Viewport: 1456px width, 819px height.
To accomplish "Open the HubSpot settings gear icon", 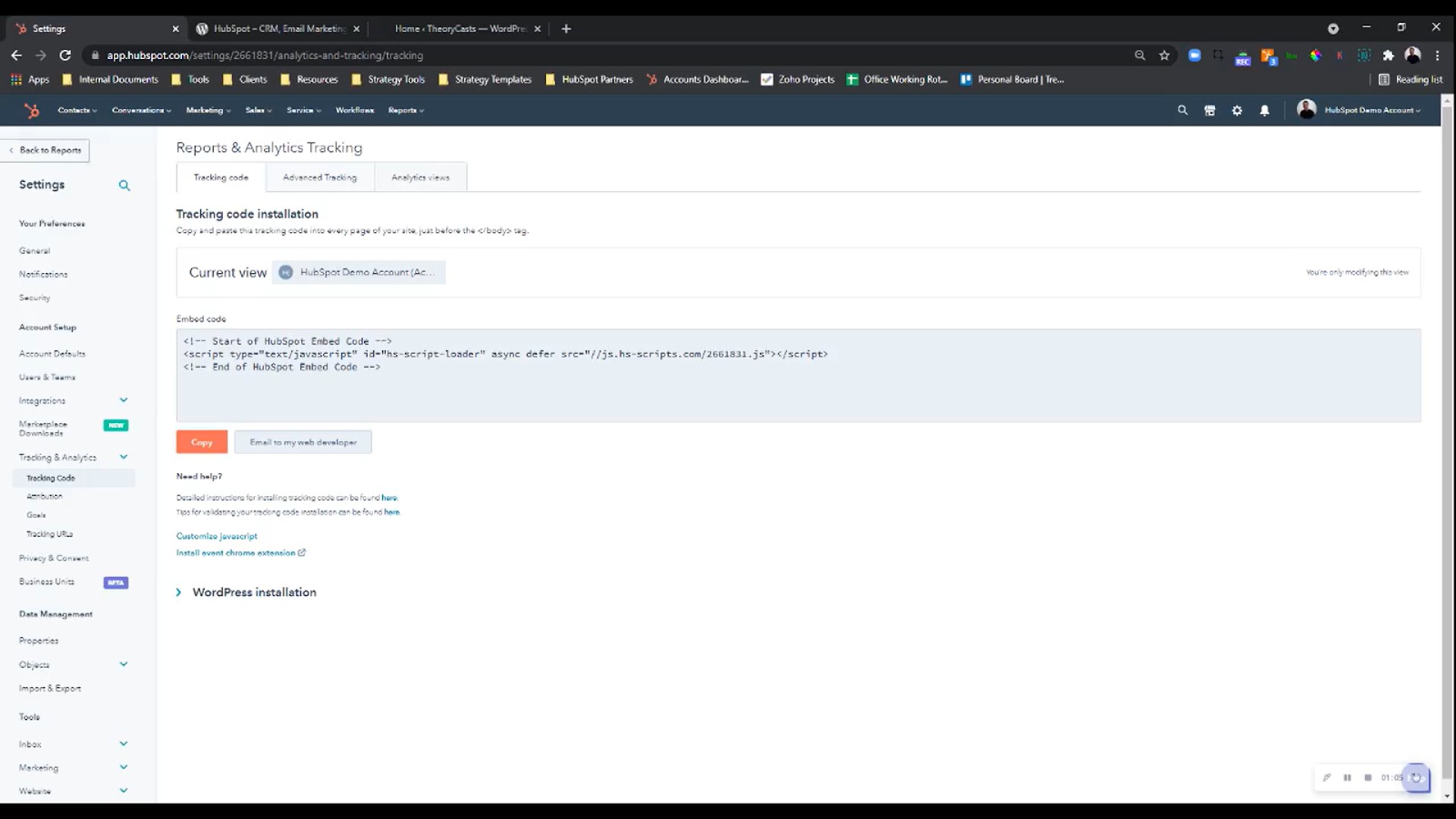I will click(x=1237, y=110).
